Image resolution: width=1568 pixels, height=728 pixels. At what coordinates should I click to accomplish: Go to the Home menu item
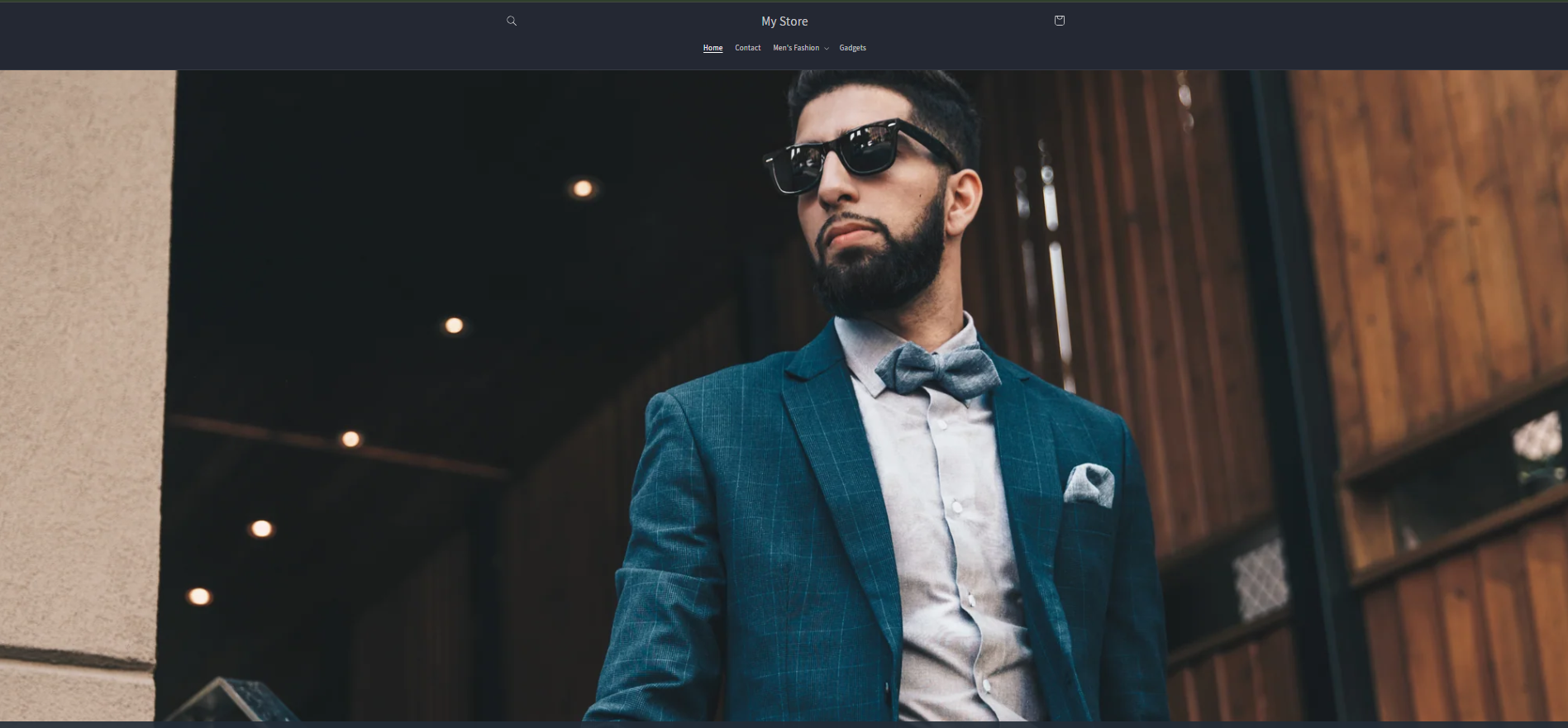713,48
